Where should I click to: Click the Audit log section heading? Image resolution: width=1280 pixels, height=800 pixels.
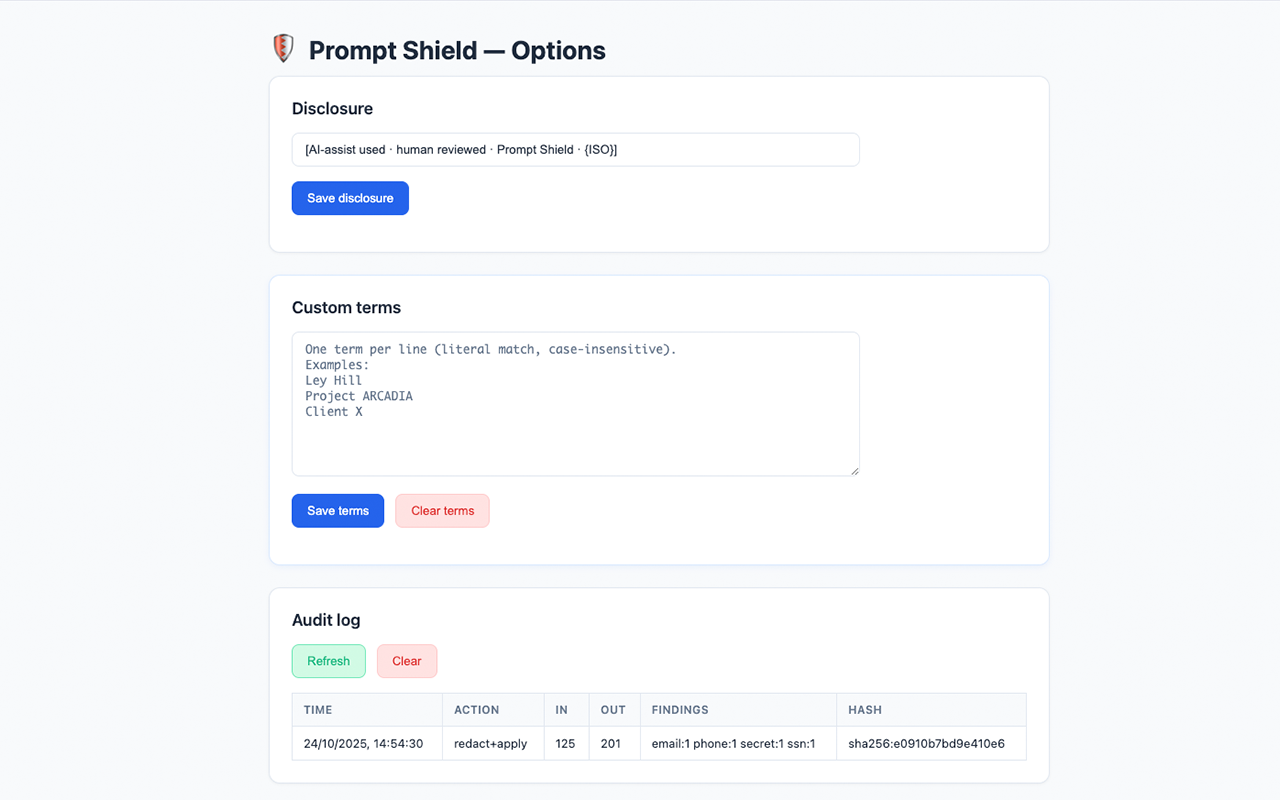coord(326,620)
